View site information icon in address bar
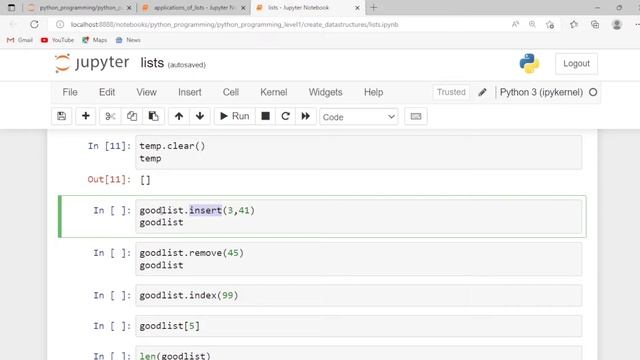The height and width of the screenshot is (360, 640). pyautogui.click(x=60, y=24)
